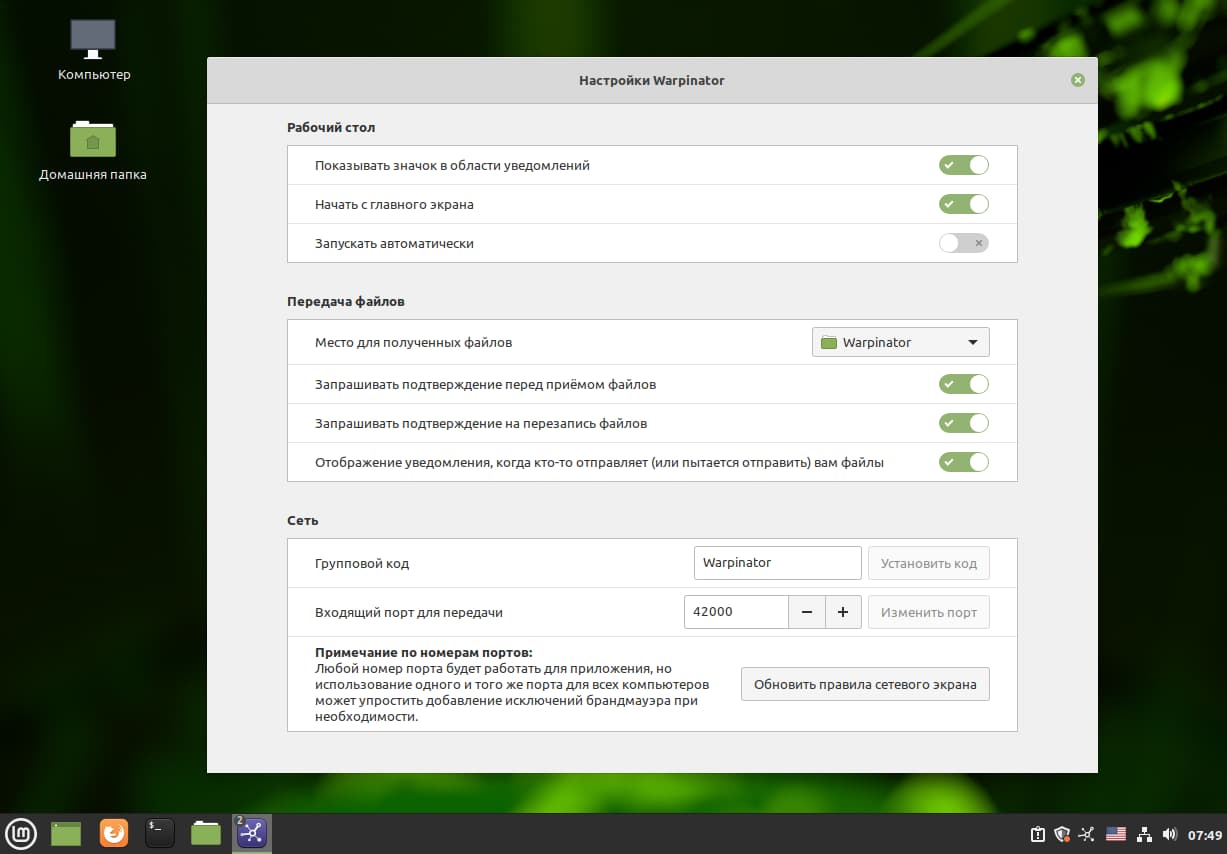Open the network connection tray icon
The image size is (1227, 854).
coord(1144,834)
